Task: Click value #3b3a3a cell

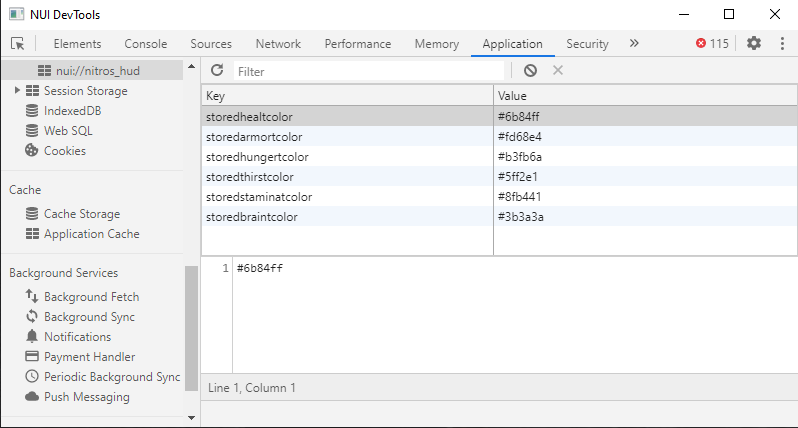Action: tap(645, 216)
